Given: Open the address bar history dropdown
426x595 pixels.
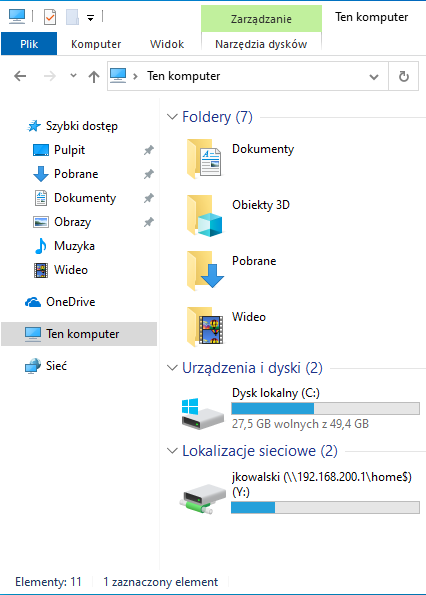Looking at the screenshot, I should click(x=374, y=77).
